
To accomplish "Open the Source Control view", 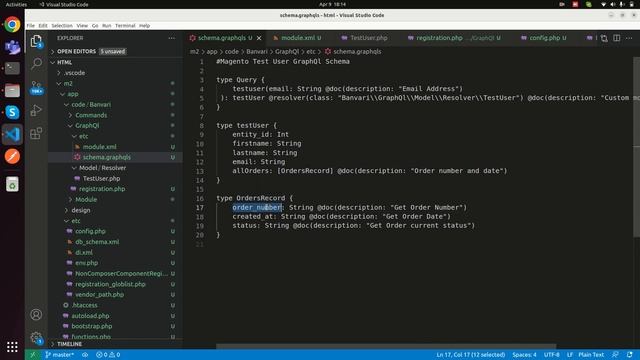I will pos(36,87).
